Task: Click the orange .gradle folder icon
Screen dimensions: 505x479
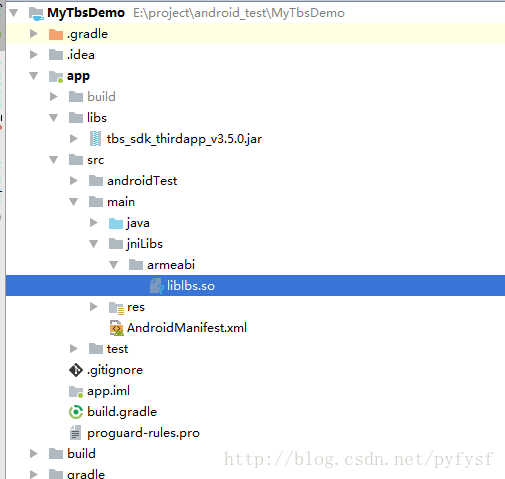Action: pyautogui.click(x=56, y=34)
